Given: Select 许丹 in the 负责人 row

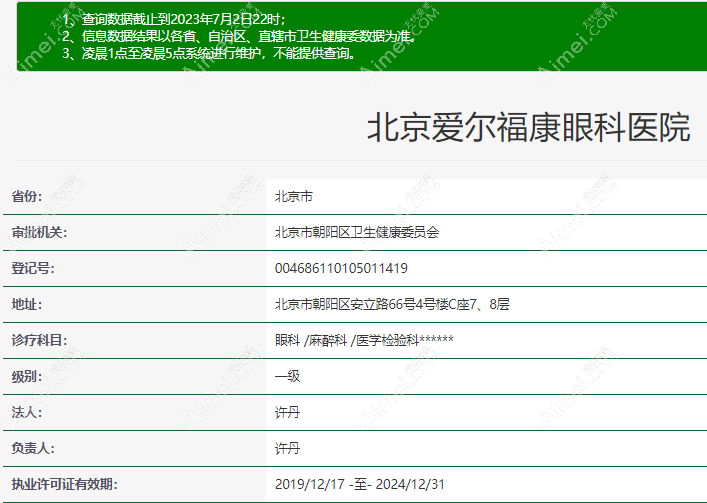Looking at the screenshot, I should coord(287,448).
